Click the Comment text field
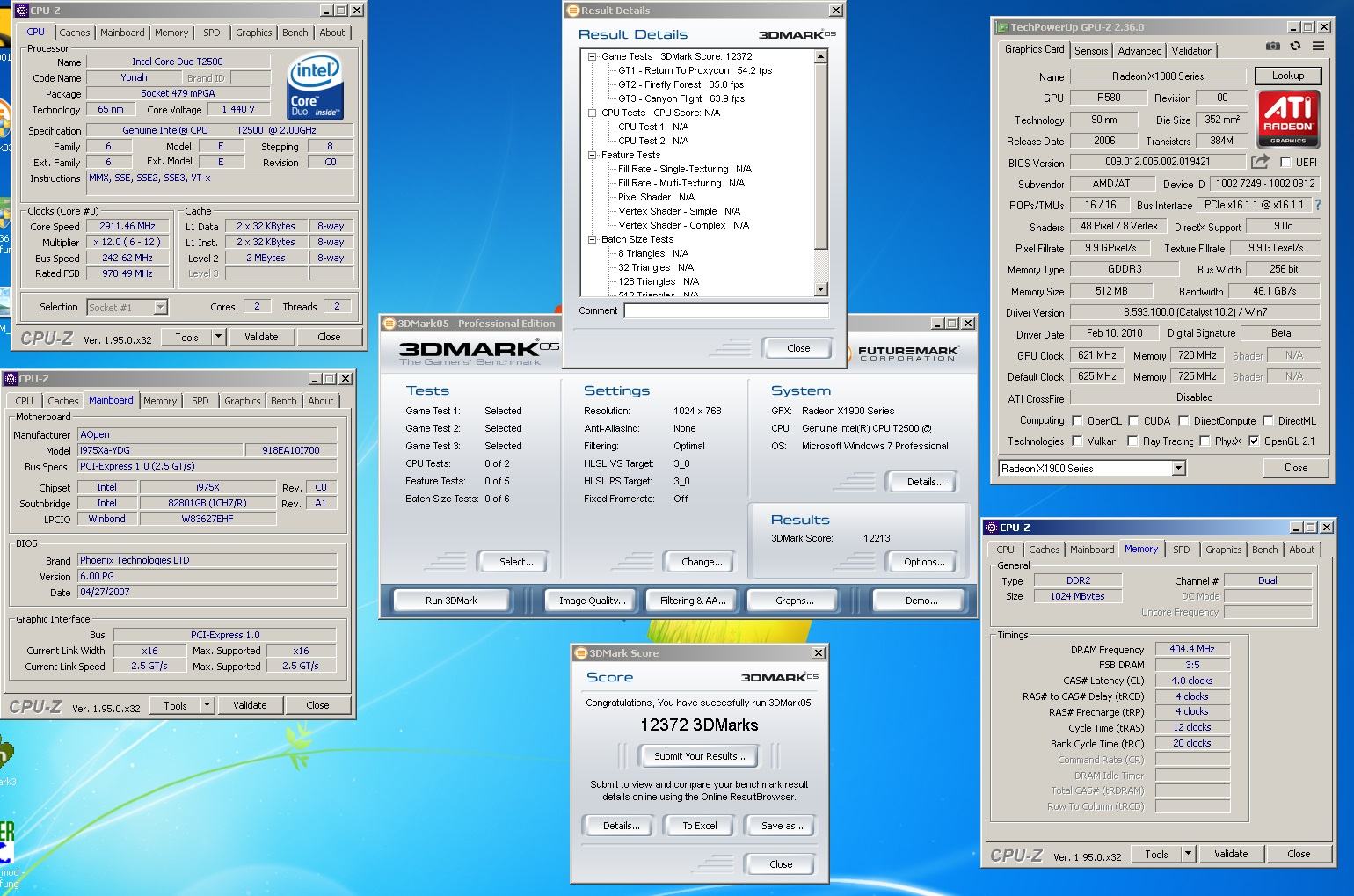This screenshot has height=896, width=1354. pyautogui.click(x=725, y=311)
